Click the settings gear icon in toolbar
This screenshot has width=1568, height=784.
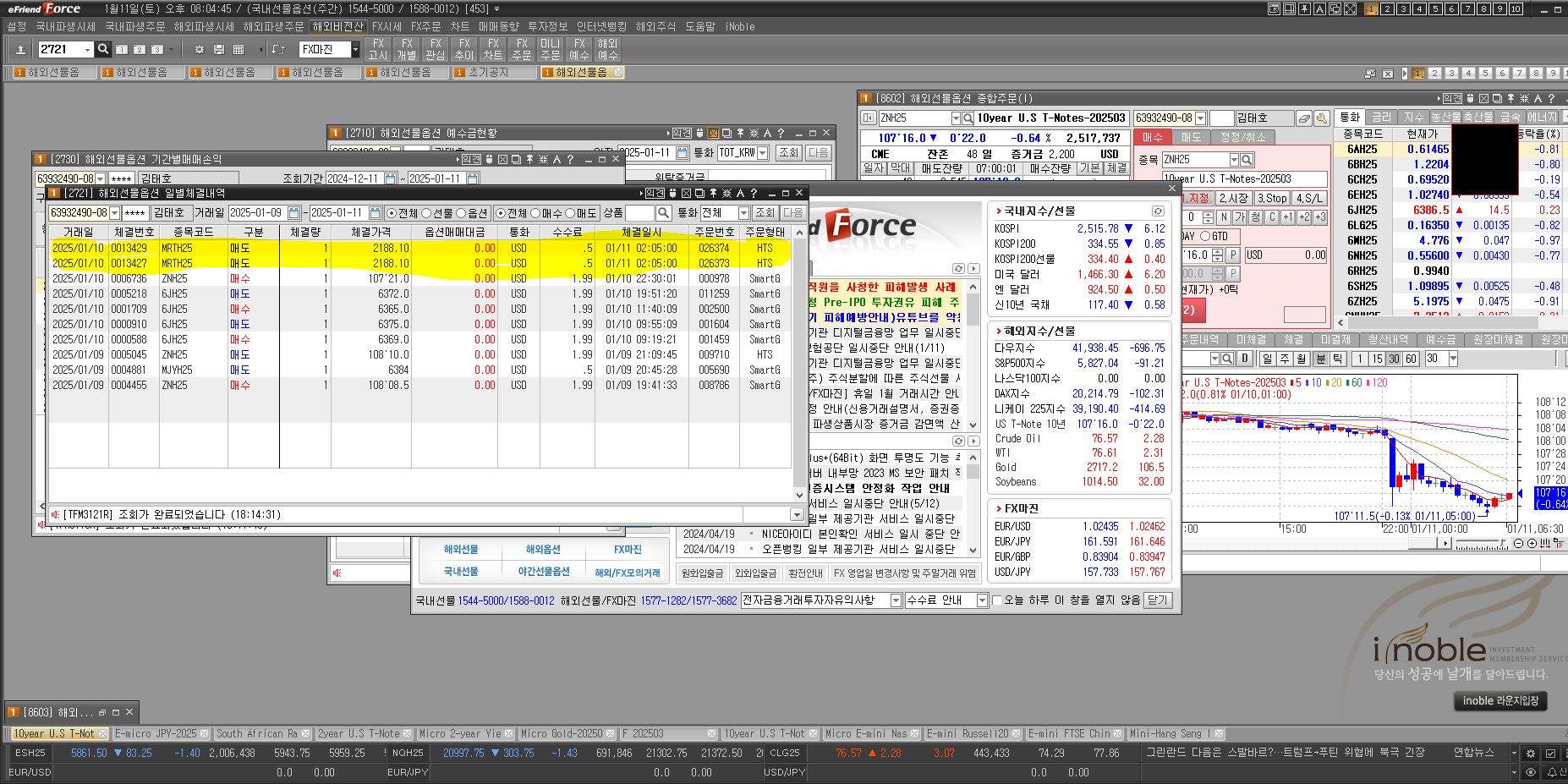coord(200,50)
